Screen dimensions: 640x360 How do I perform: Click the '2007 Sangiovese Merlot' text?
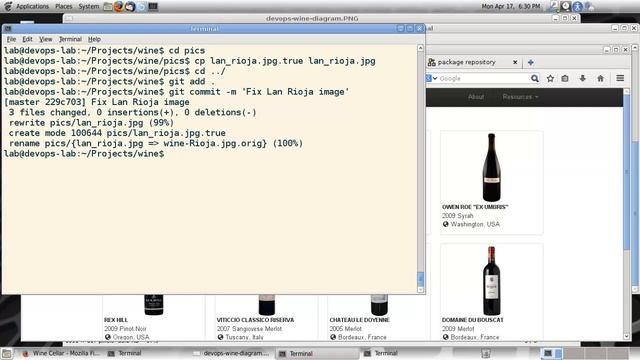[249, 329]
